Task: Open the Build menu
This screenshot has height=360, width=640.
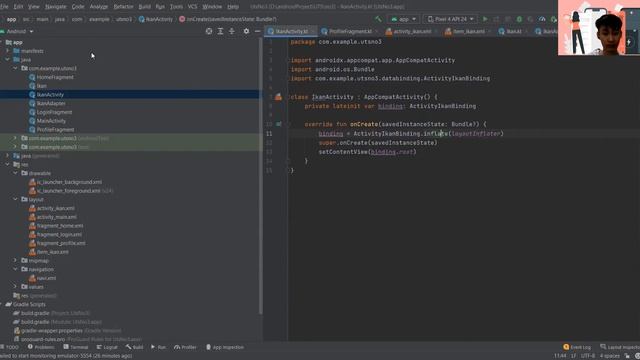Action: pos(144,7)
